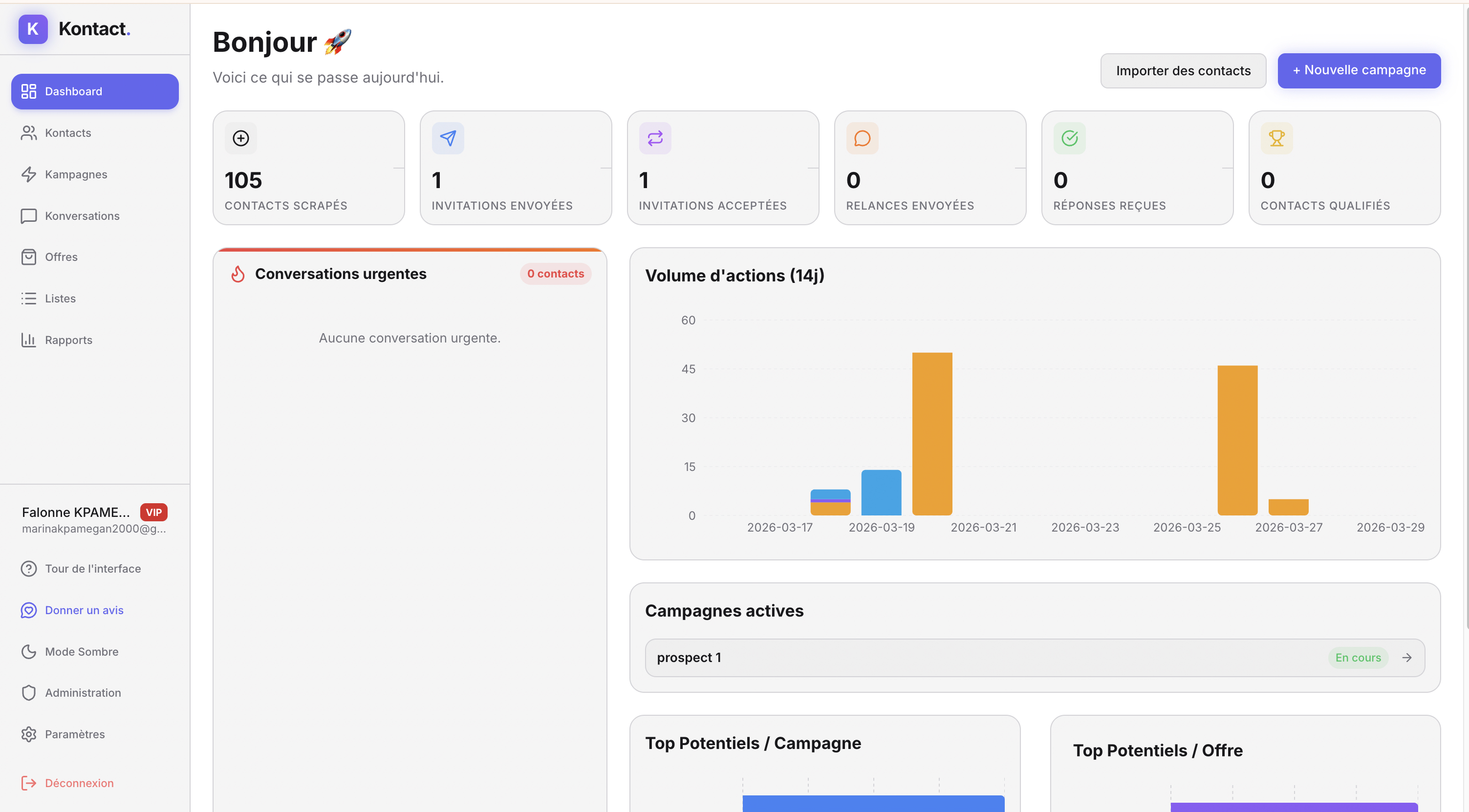This screenshot has height=812, width=1469.
Task: Click the Réponses reçues check-circle icon
Action: 1069,138
